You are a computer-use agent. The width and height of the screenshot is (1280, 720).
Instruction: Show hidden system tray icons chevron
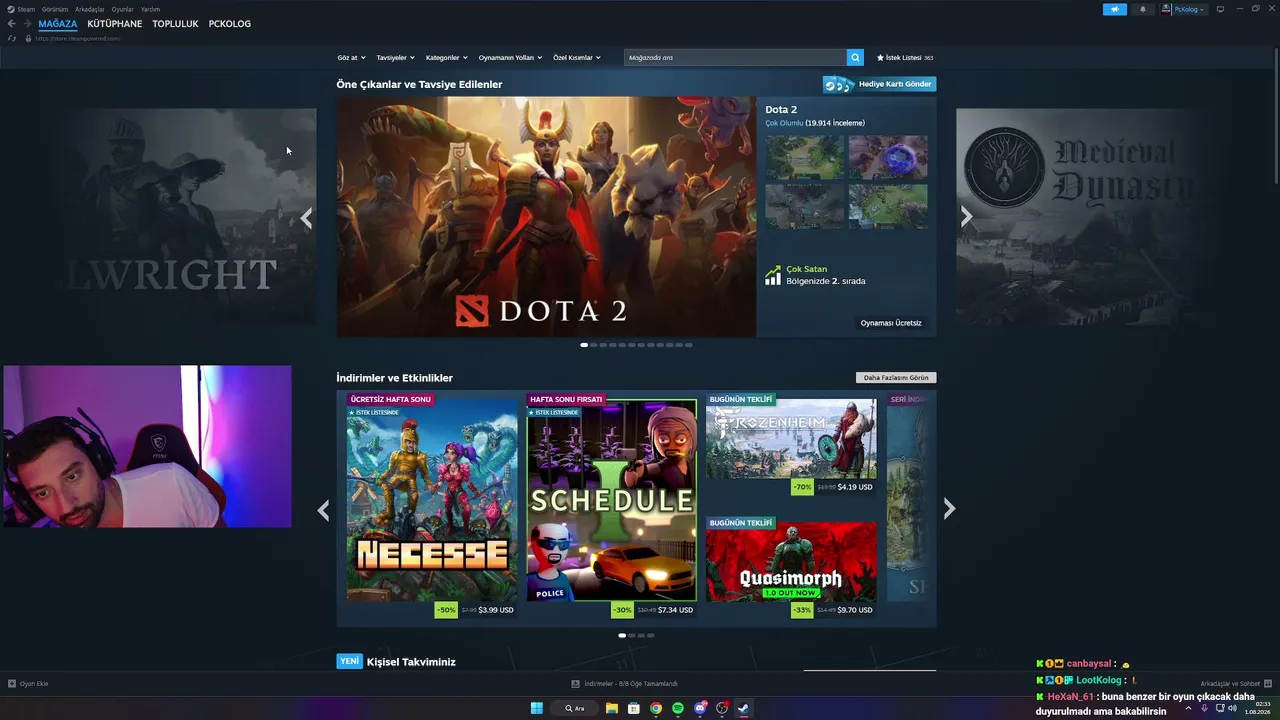click(1188, 708)
